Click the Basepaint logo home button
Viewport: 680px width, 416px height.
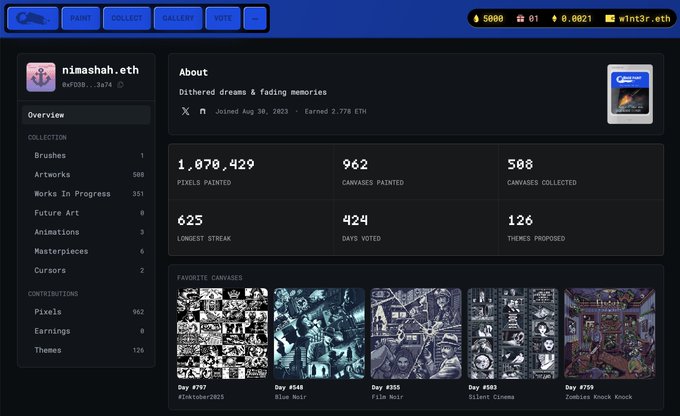33,18
